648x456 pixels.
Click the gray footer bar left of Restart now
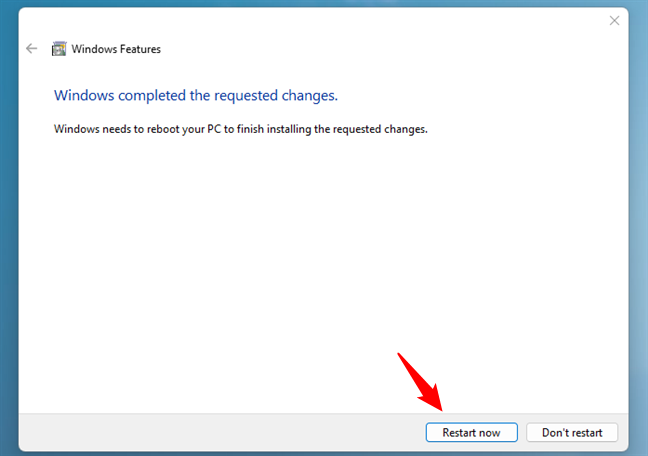pos(200,432)
